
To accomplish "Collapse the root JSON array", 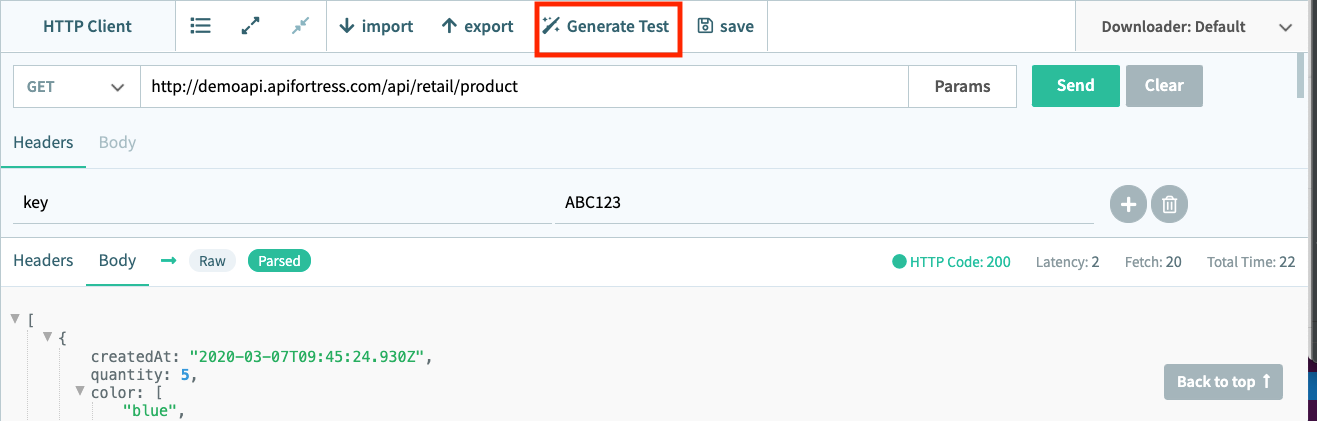I will (x=15, y=319).
